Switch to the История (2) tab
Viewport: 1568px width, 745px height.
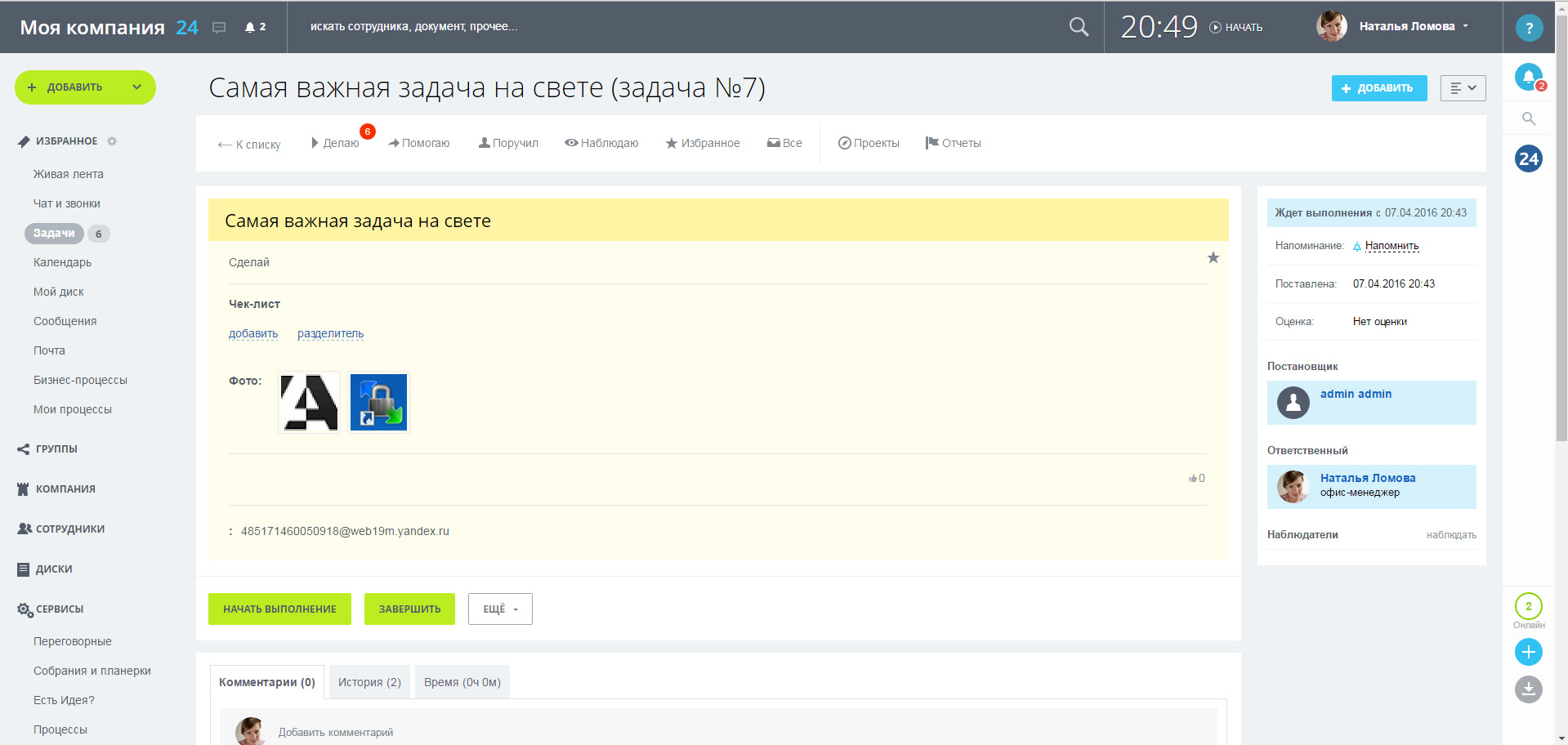pos(369,682)
